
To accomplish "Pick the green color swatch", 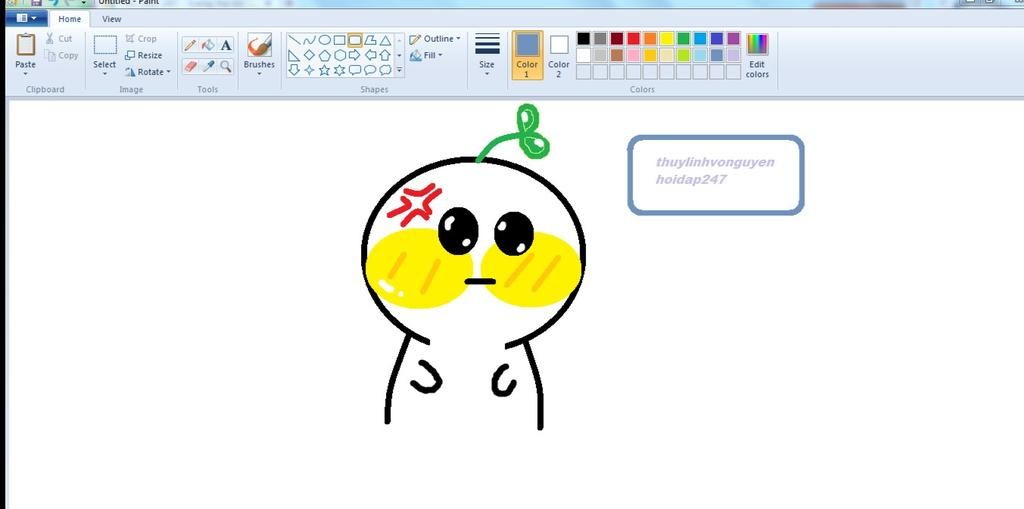I will point(684,39).
